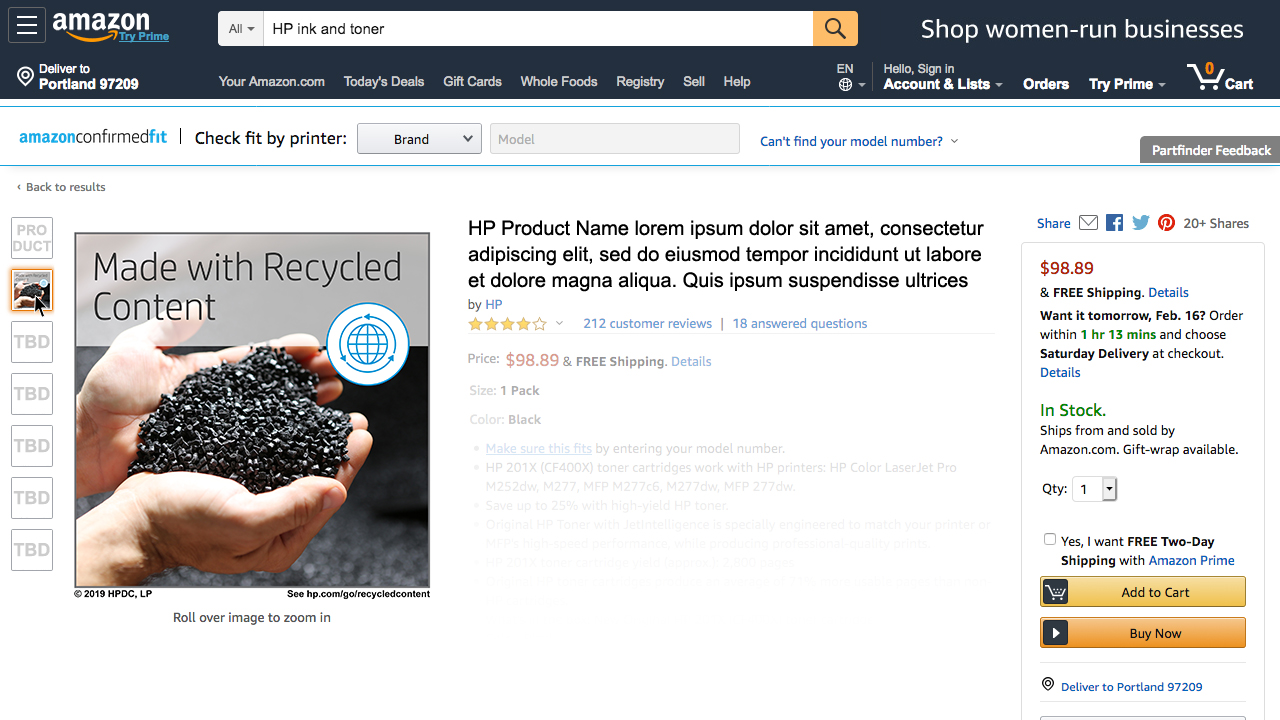Select the recycled content thumbnail image

point(32,290)
